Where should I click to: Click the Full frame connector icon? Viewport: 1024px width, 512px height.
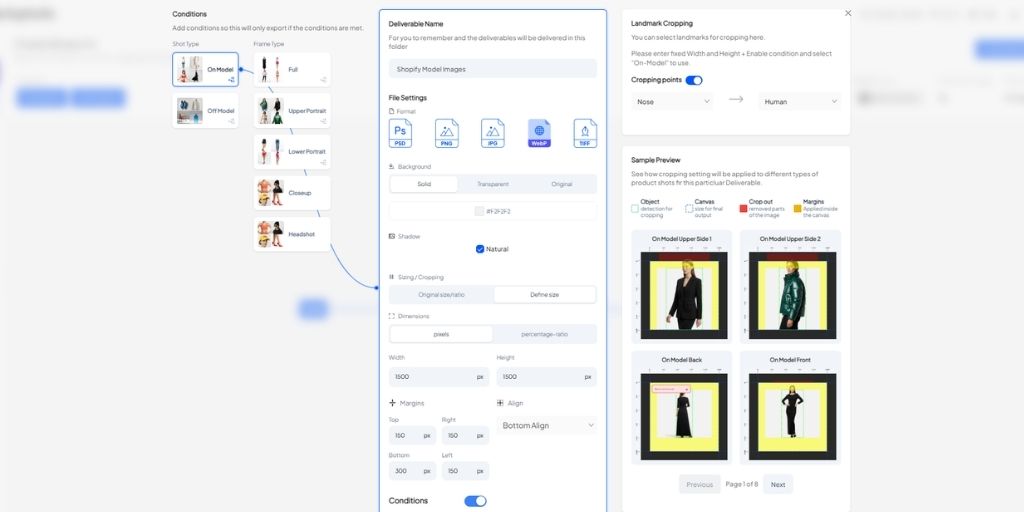click(x=323, y=80)
